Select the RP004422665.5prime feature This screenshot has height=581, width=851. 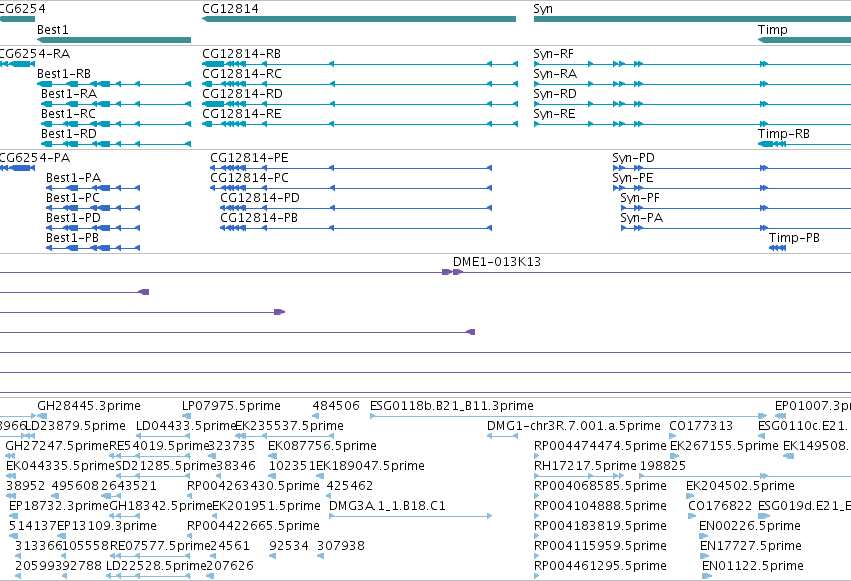190,536
